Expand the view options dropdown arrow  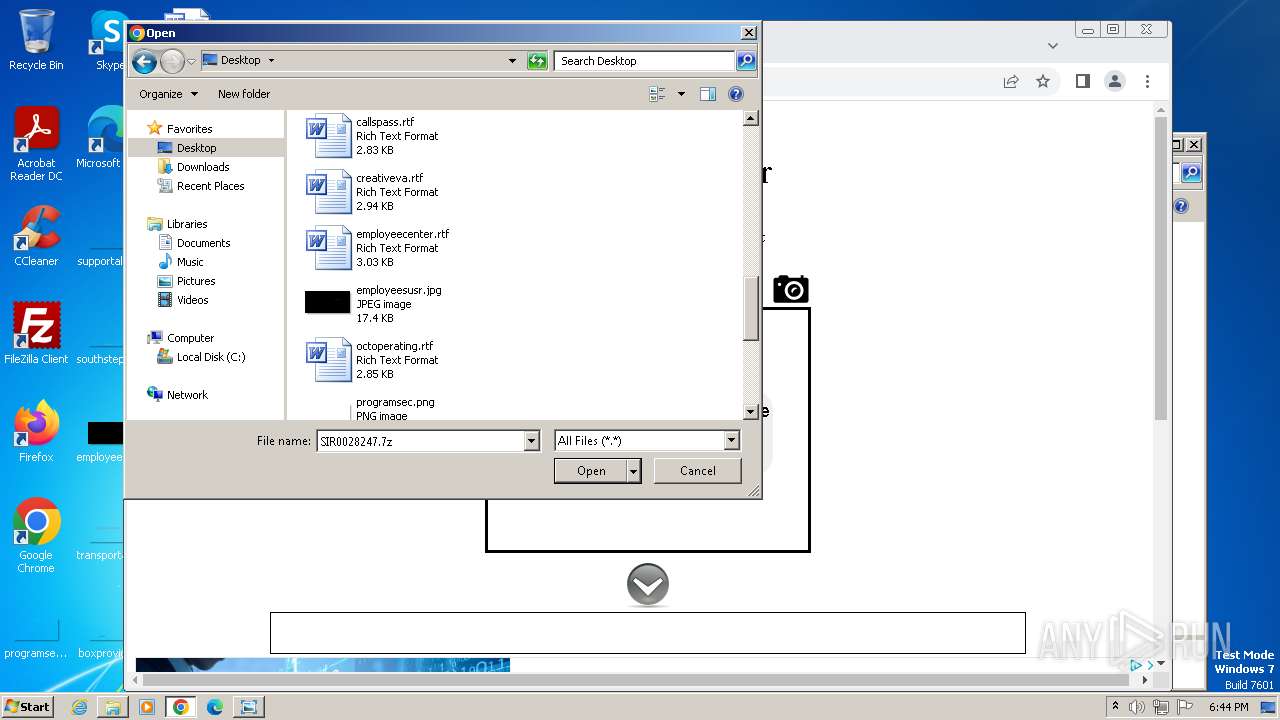681,94
